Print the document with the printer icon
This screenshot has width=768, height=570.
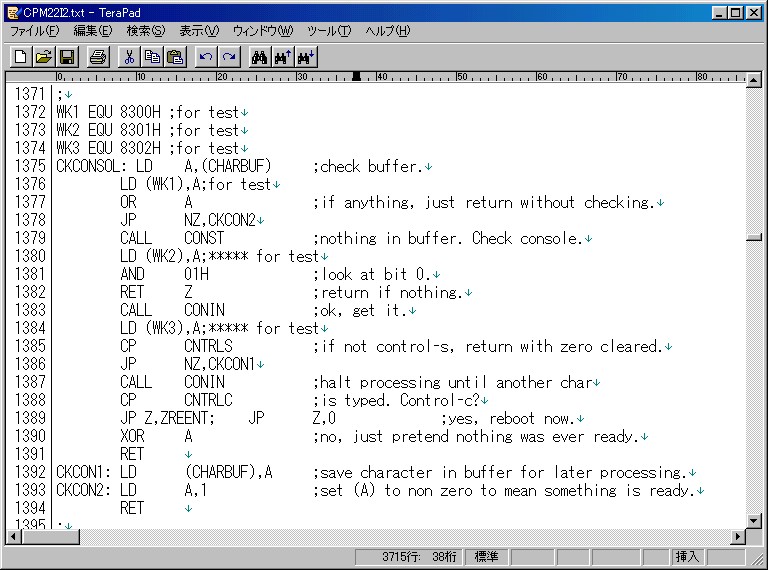98,57
